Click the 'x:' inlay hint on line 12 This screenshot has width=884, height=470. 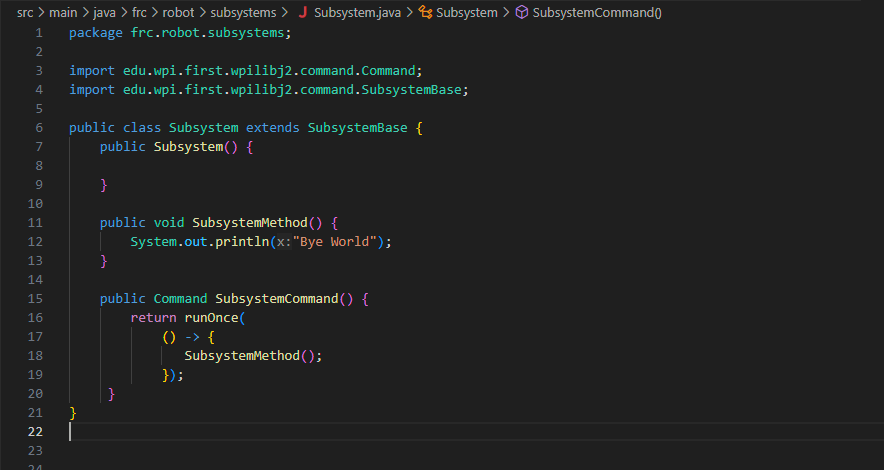(284, 241)
